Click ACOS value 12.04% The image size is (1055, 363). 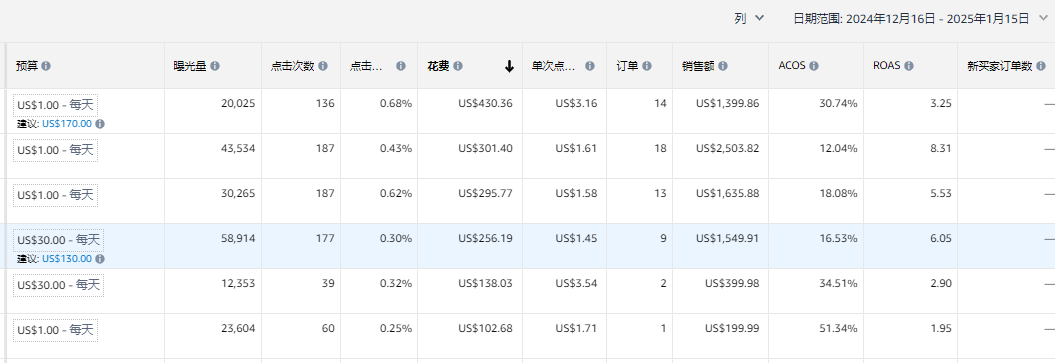point(838,149)
